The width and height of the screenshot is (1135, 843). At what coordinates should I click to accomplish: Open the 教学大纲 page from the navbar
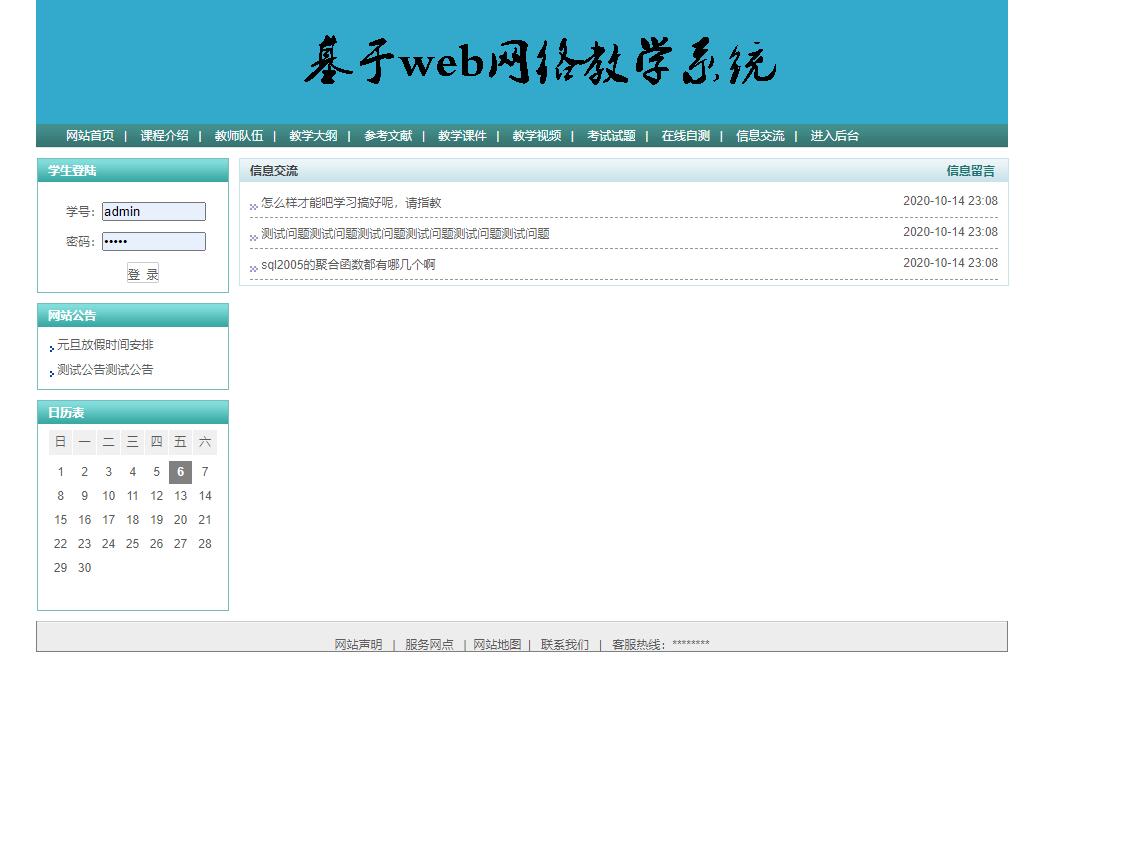click(x=313, y=135)
